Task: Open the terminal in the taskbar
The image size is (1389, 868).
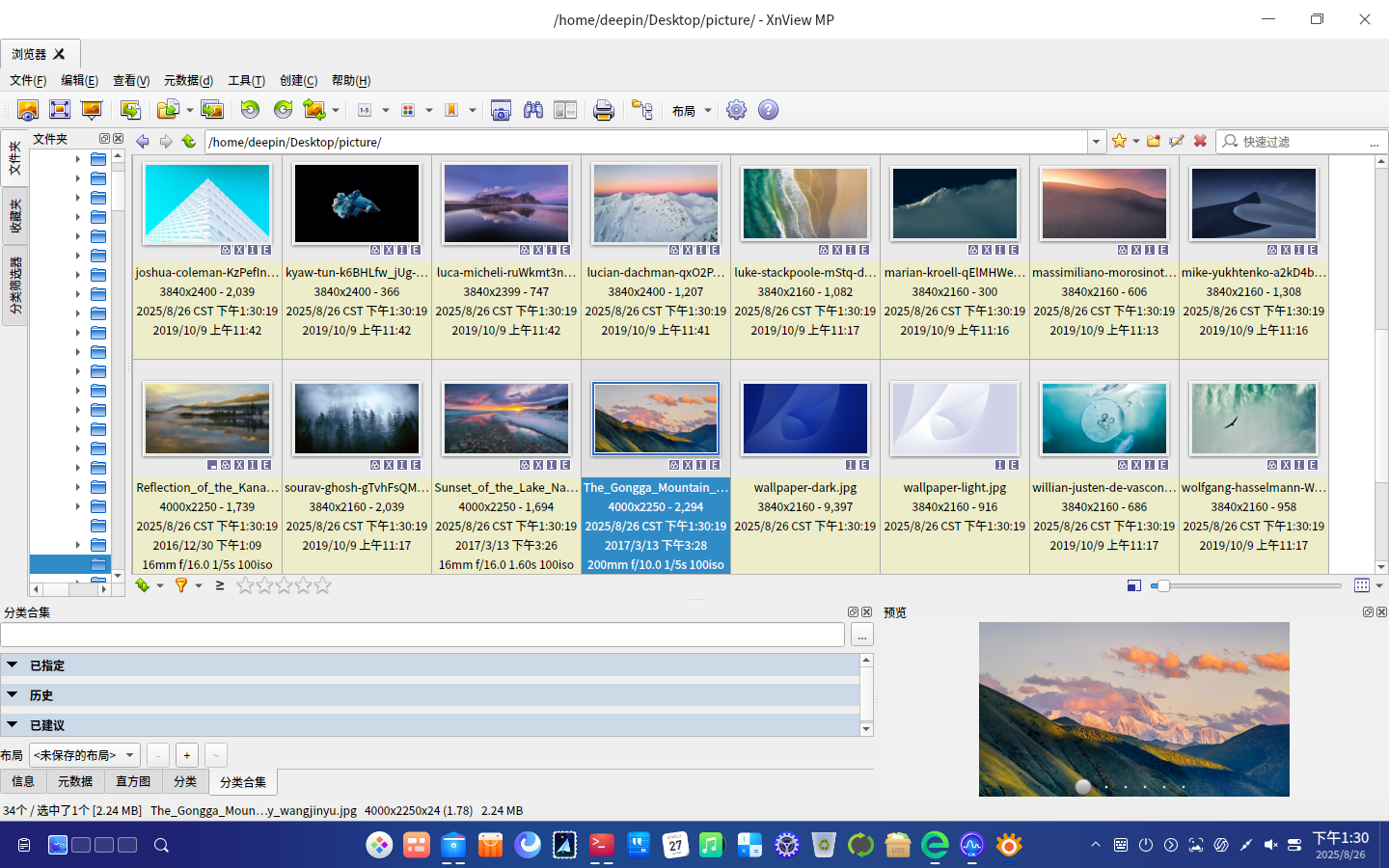Action: point(602,846)
